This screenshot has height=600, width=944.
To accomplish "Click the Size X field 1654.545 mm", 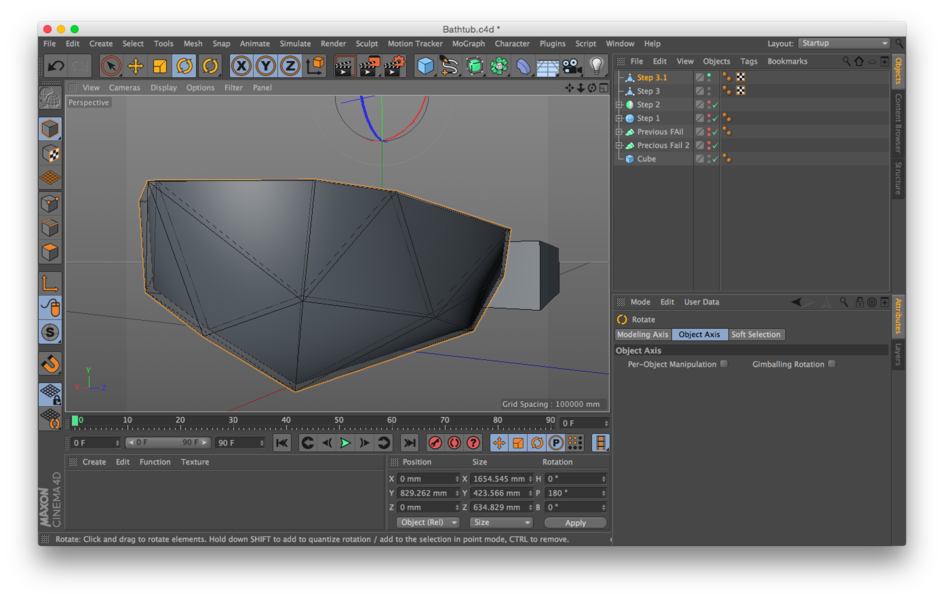I will point(500,479).
